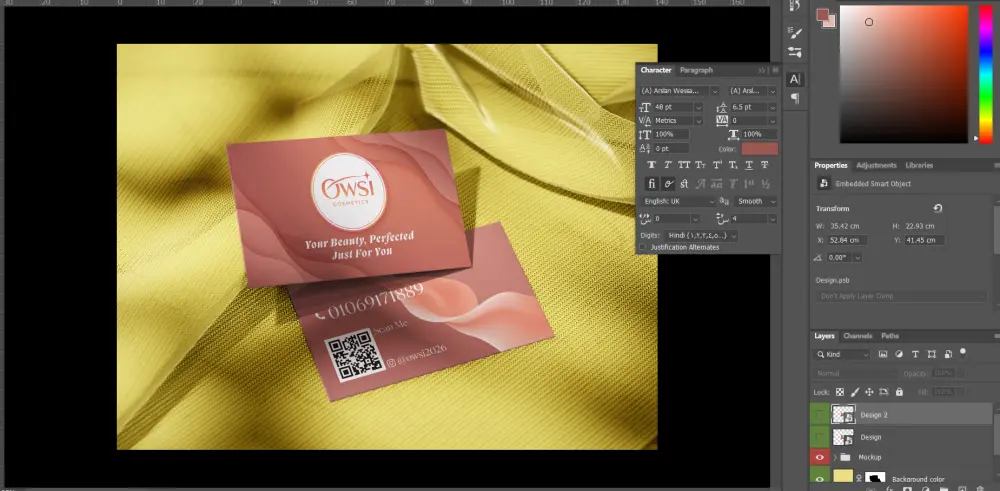
Task: Open the font style dropdown
Action: pos(772,91)
